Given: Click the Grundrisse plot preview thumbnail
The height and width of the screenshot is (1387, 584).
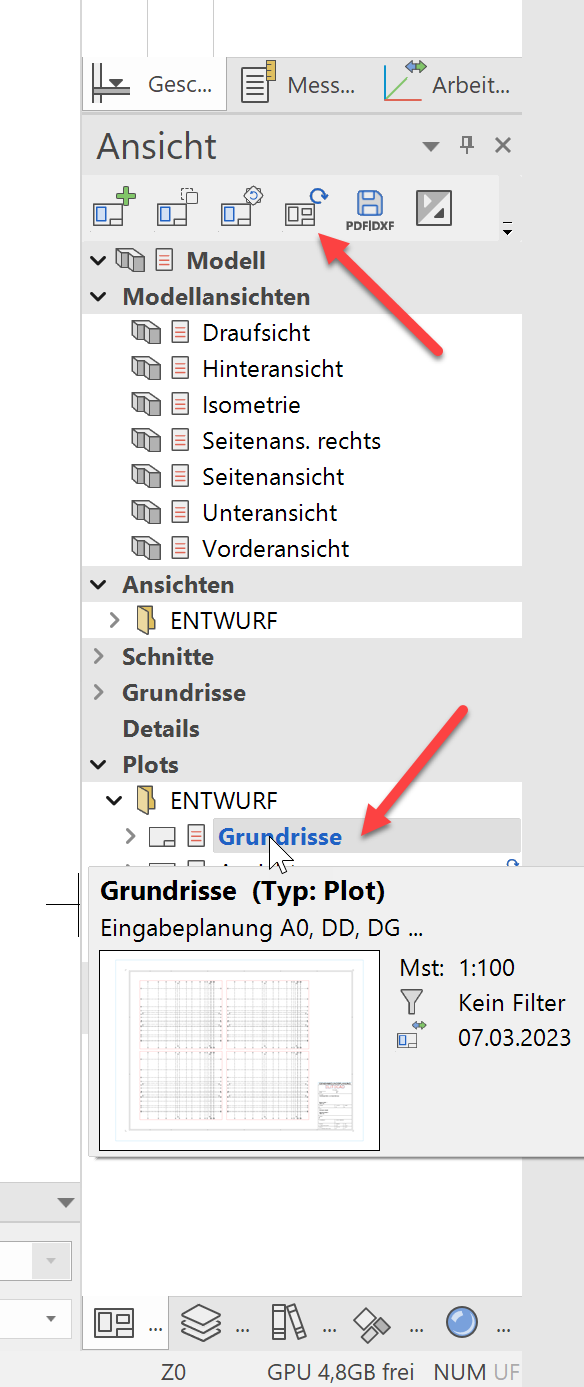Looking at the screenshot, I should point(240,1050).
